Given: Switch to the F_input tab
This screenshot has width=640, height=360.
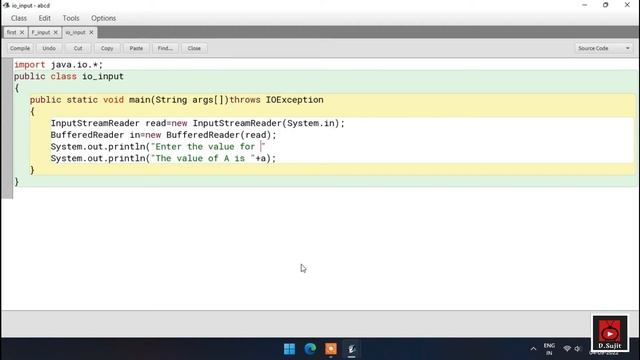Looking at the screenshot, I should point(41,32).
